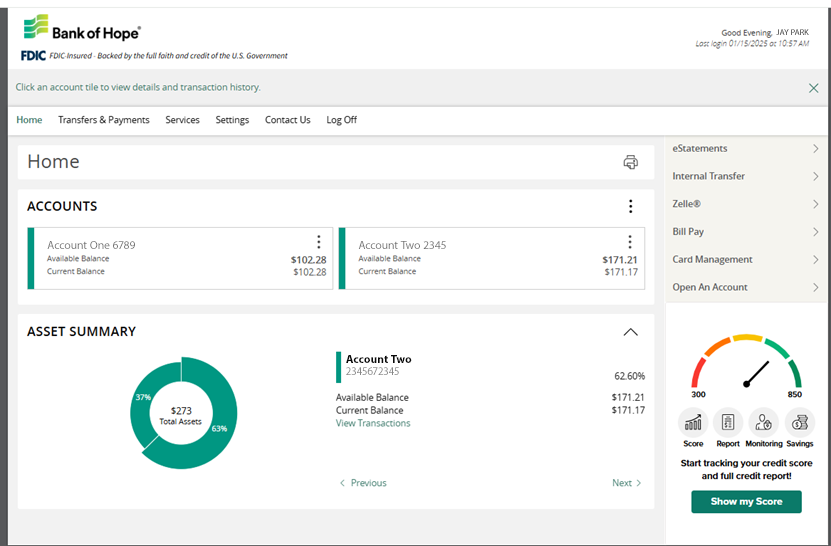Click the credit Score icon
The height and width of the screenshot is (546, 831).
tap(693, 422)
